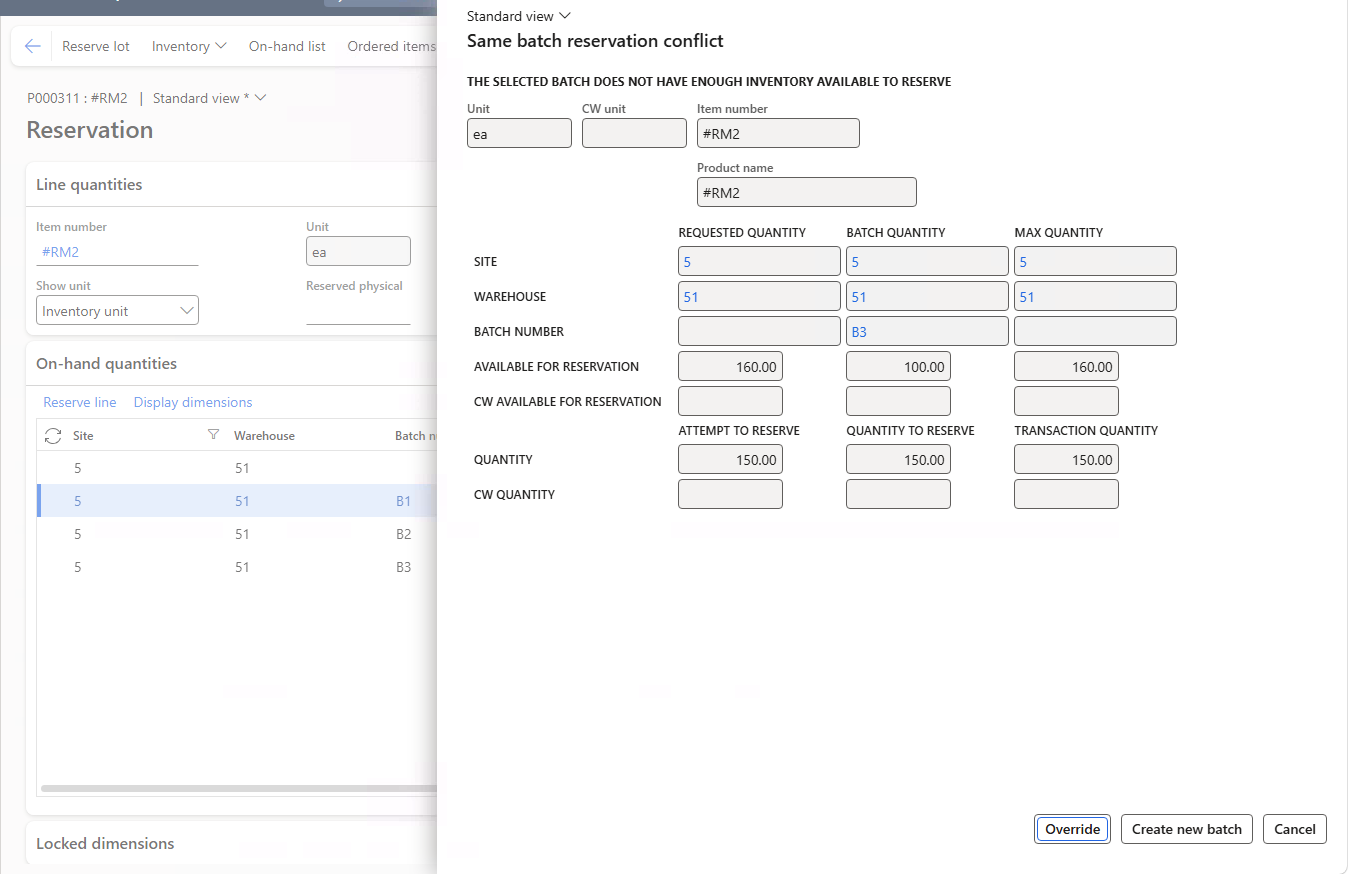Expand the Standard view * selector
The image size is (1349, 874).
(x=209, y=98)
